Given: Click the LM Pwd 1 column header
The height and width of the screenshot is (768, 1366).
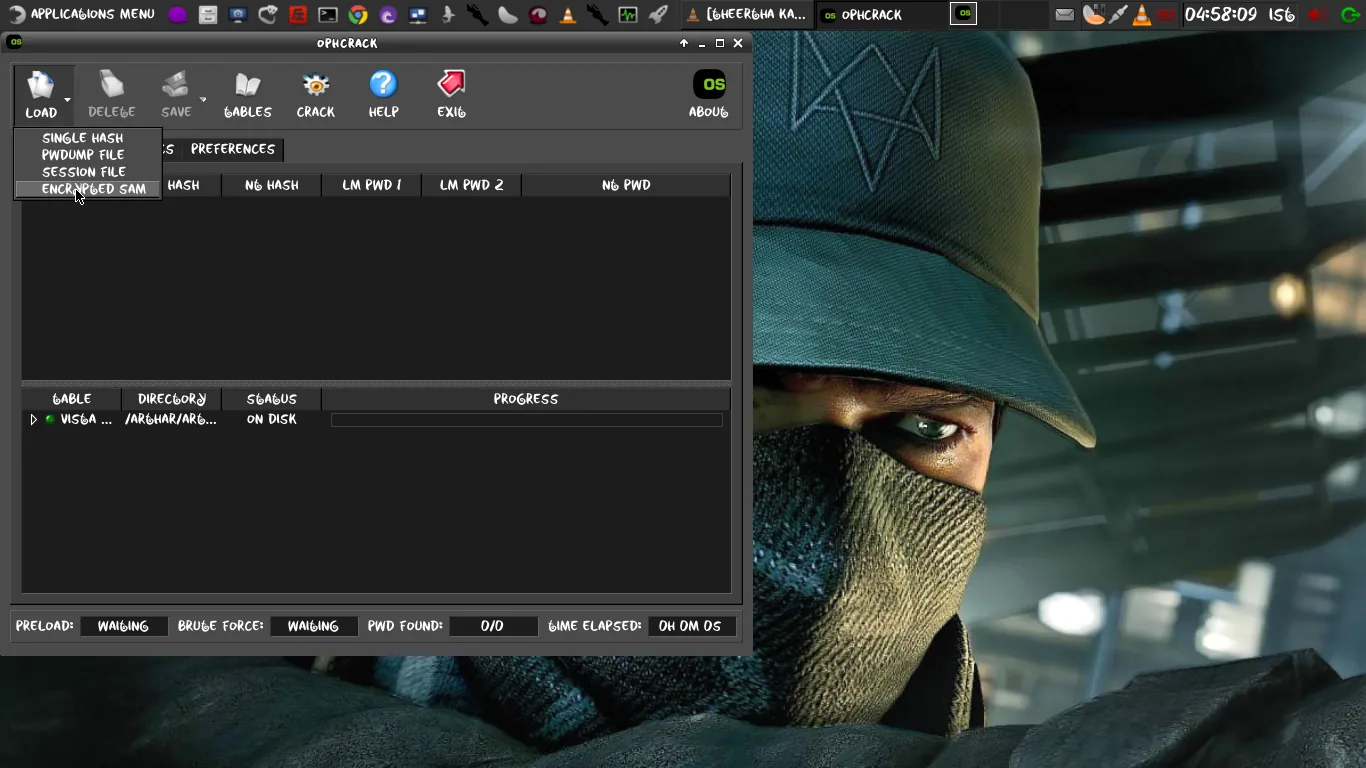Looking at the screenshot, I should pyautogui.click(x=372, y=185).
